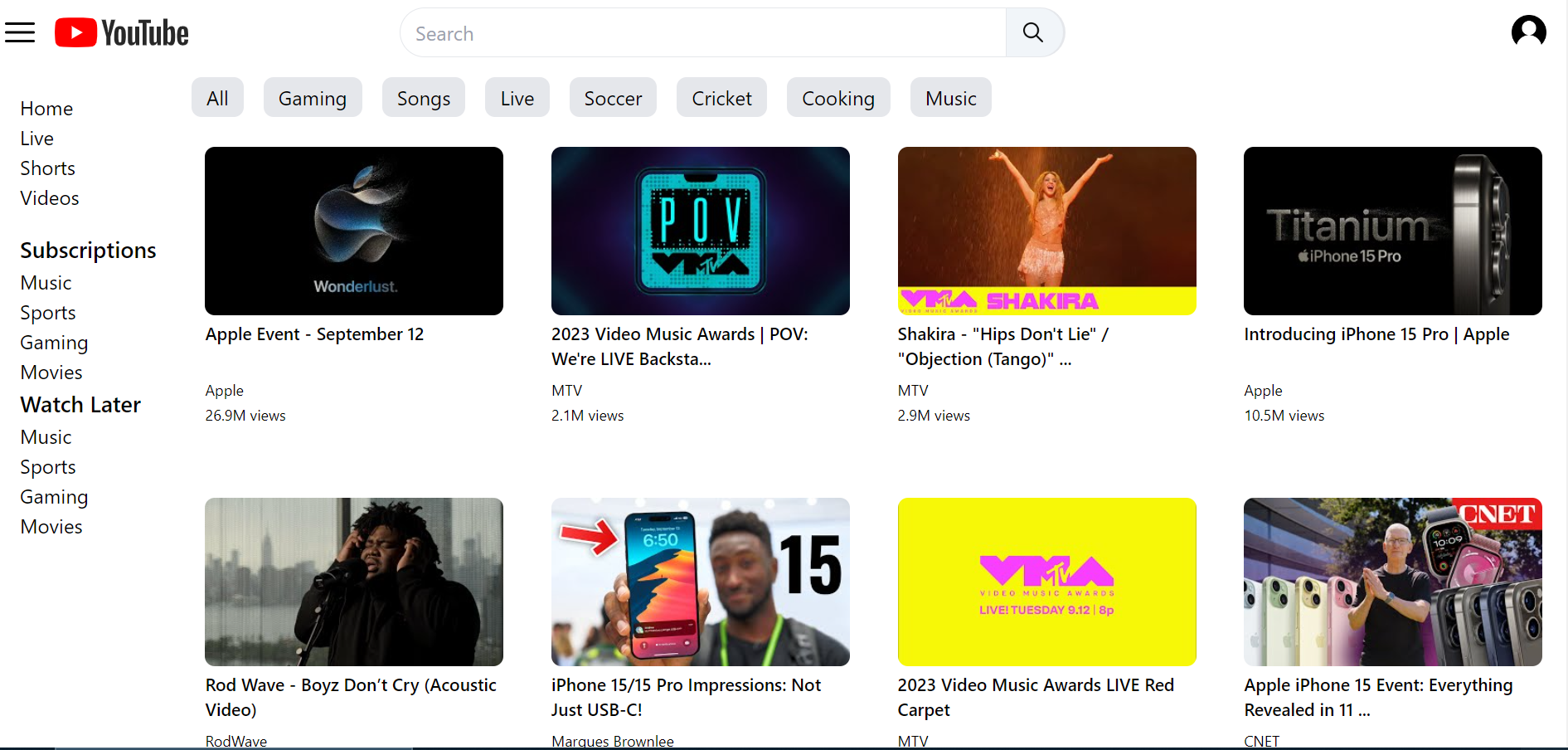Open title 'Apple iPhone 15 Event: Everything Revealed'

pos(1378,698)
